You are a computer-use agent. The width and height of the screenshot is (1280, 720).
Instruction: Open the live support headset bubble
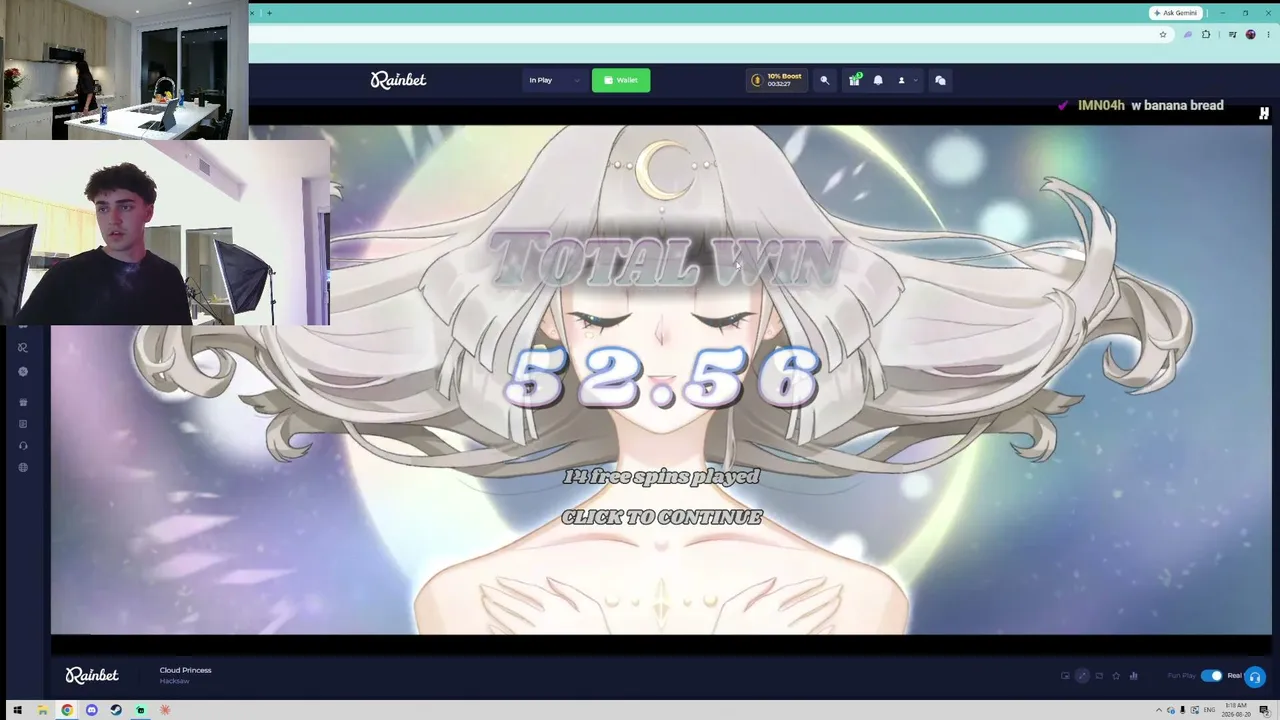[1255, 677]
